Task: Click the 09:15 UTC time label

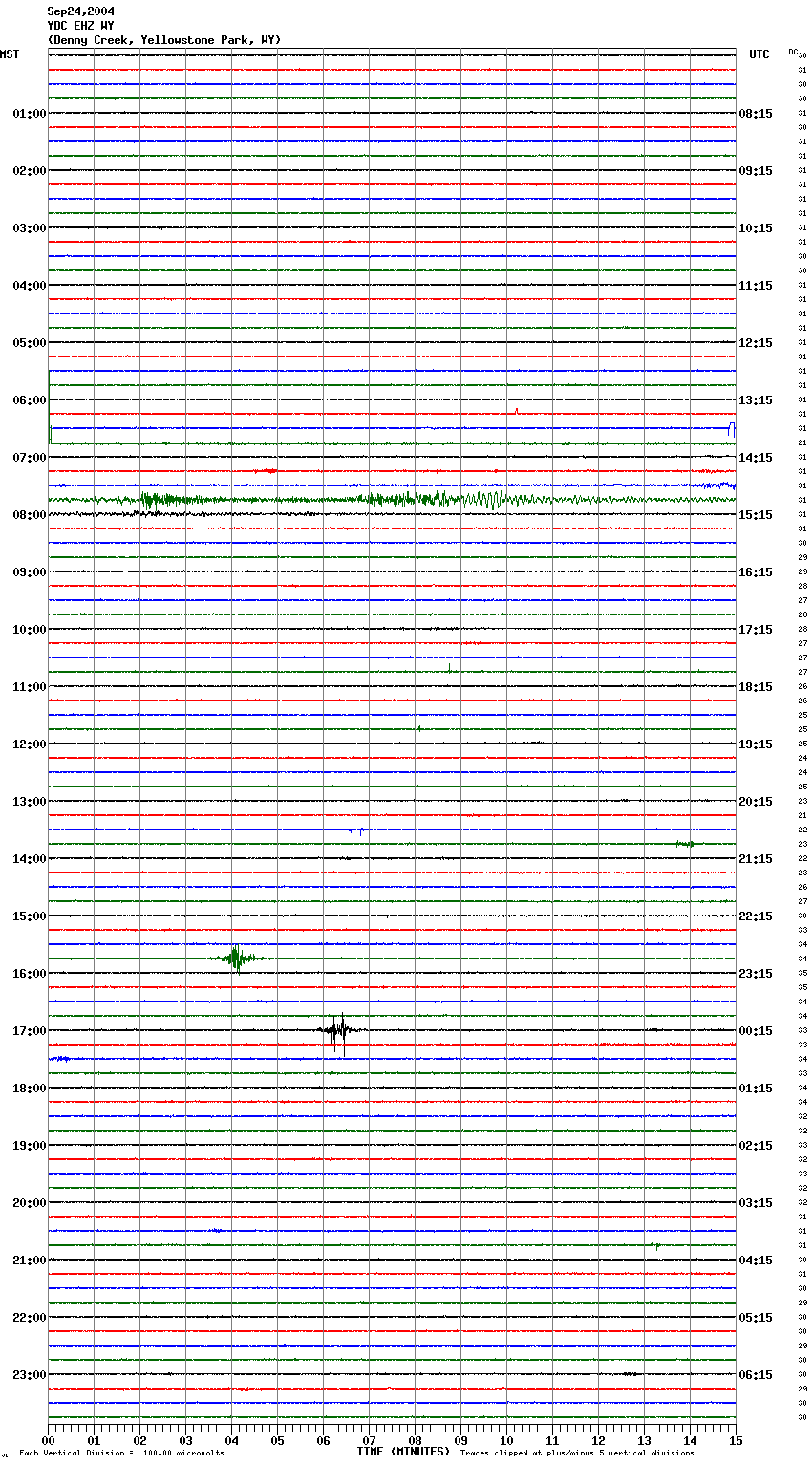Action: [x=756, y=171]
